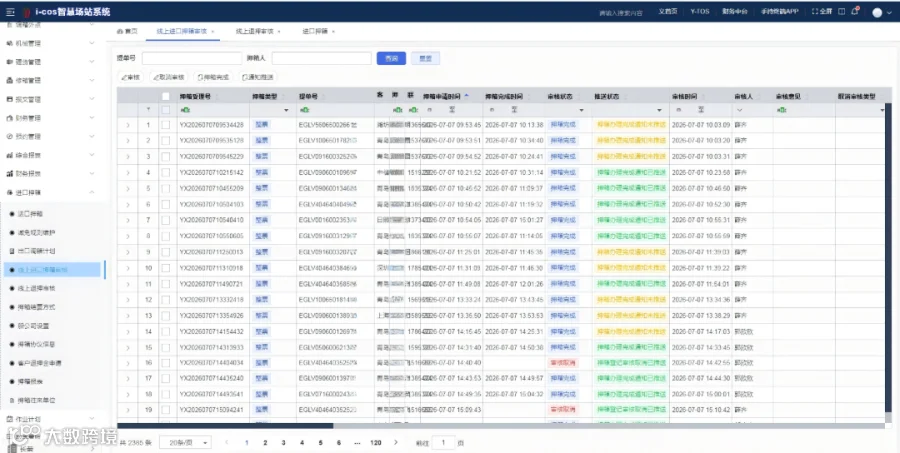This screenshot has height=453, width=900.
Task: Select checkbox for row YX2026070713354926
Action: [x=166, y=316]
